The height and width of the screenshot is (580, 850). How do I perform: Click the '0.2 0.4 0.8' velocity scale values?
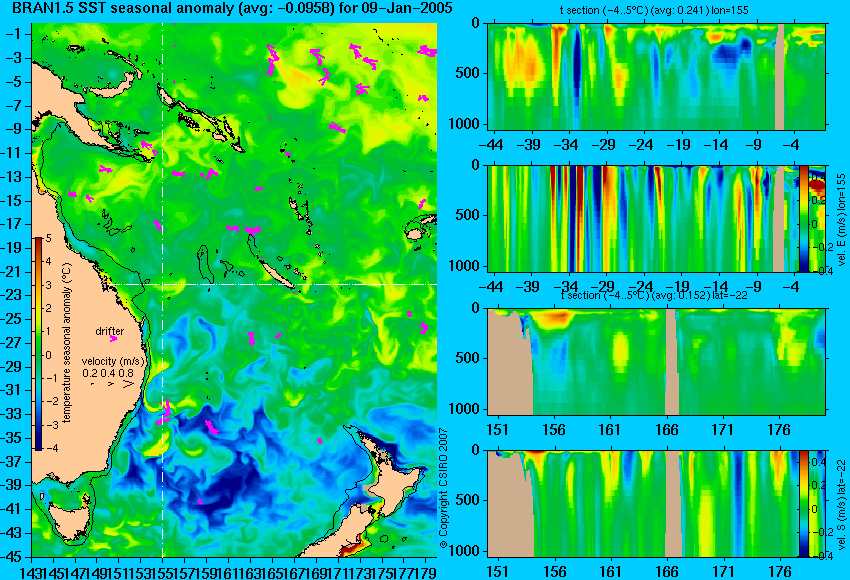(108, 373)
